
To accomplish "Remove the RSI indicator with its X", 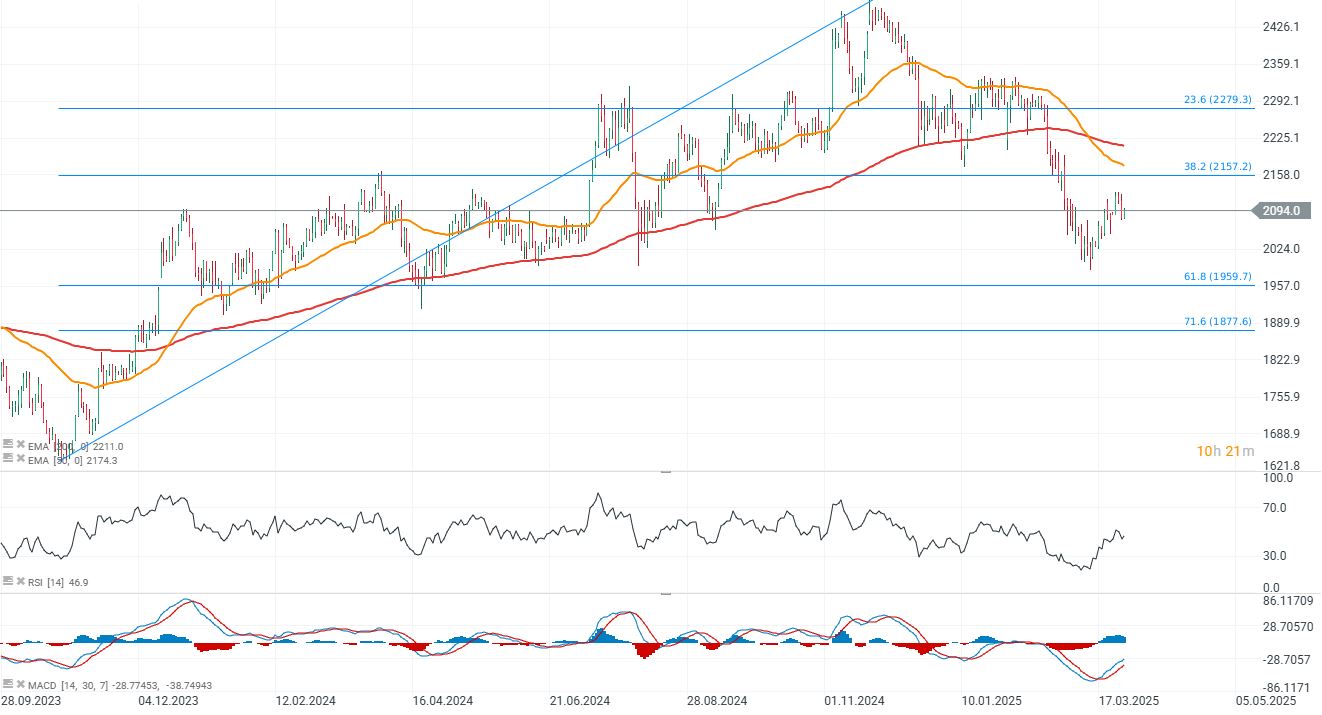I will (21, 581).
